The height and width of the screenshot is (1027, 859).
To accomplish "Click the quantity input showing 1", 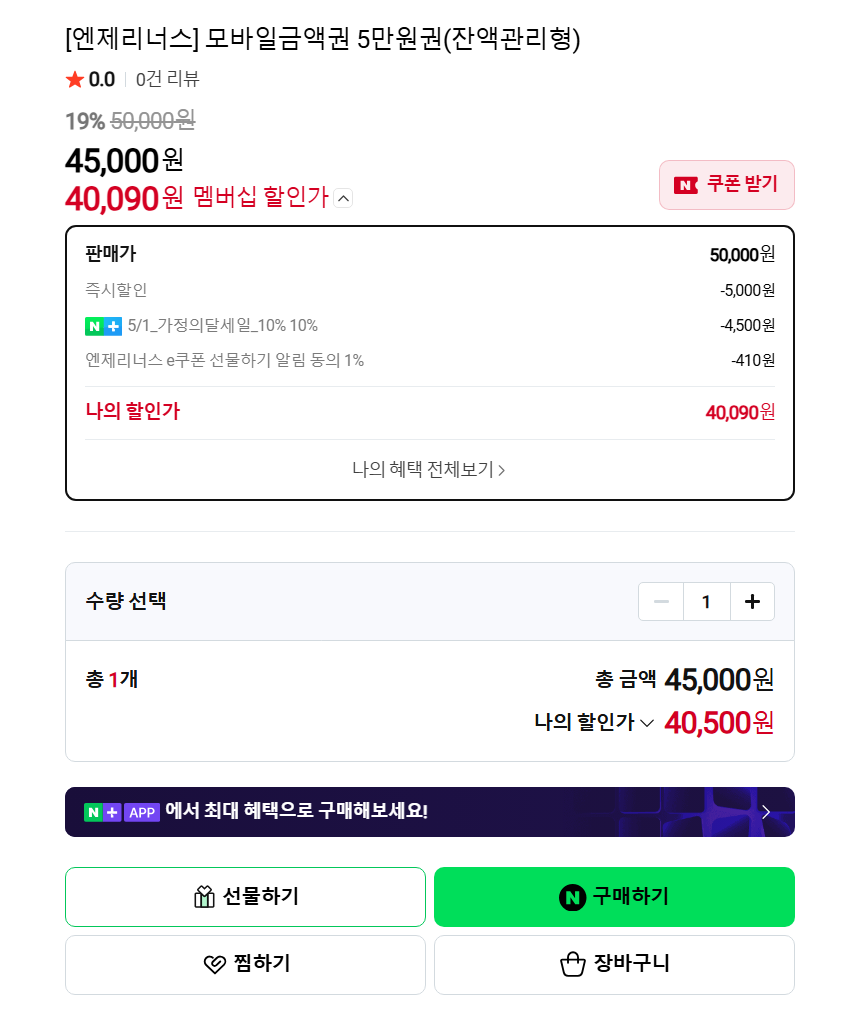I will 706,601.
